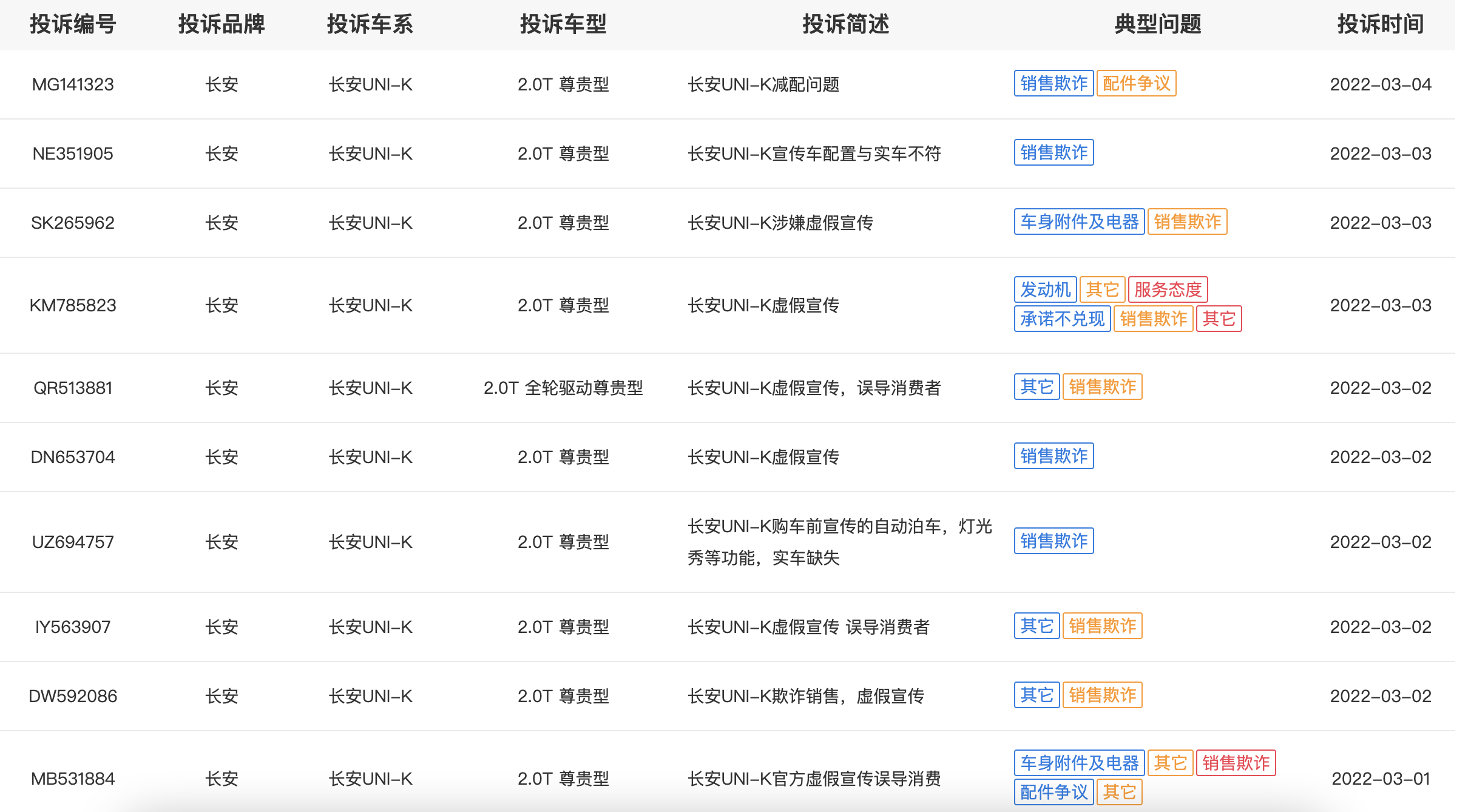Select the 销售欺诈 tag in row QR513881
This screenshot has height=812, width=1471.
pos(1103,387)
